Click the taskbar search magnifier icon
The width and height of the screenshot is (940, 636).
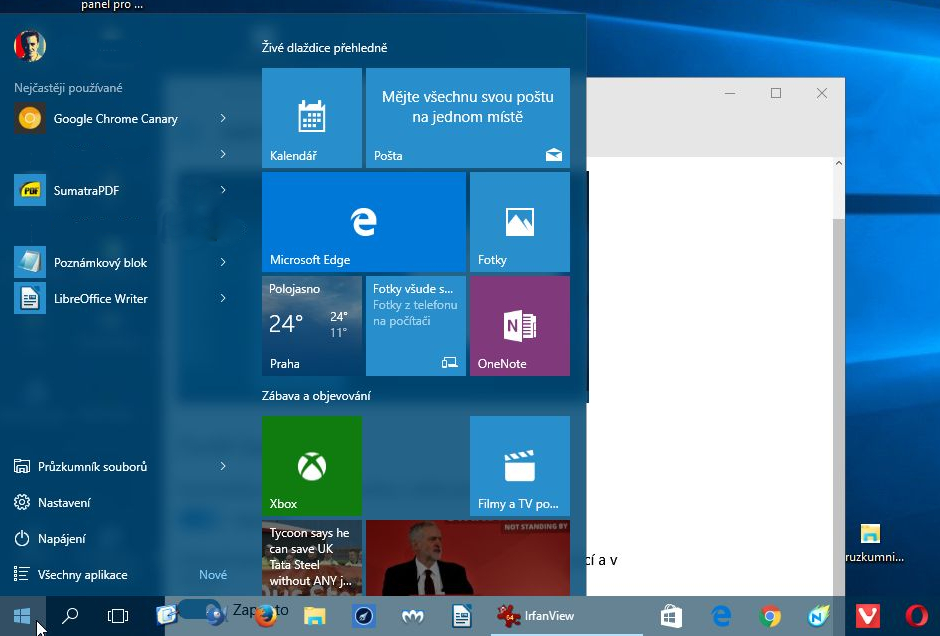tap(70, 616)
